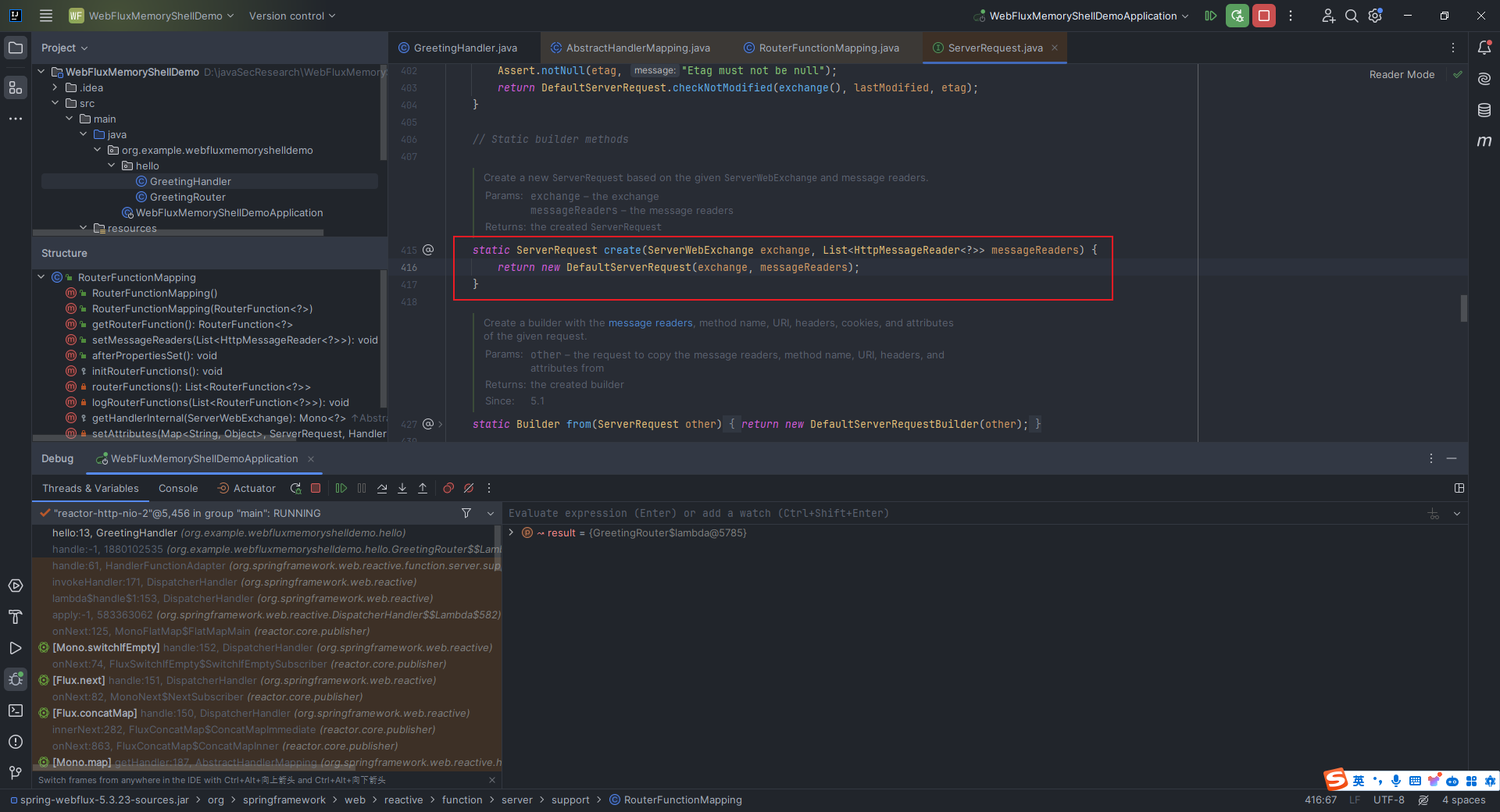Open the Project tool window icon

coord(16,48)
